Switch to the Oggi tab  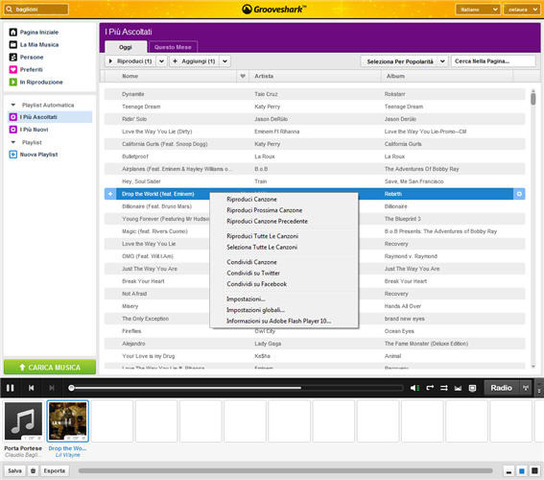click(125, 47)
